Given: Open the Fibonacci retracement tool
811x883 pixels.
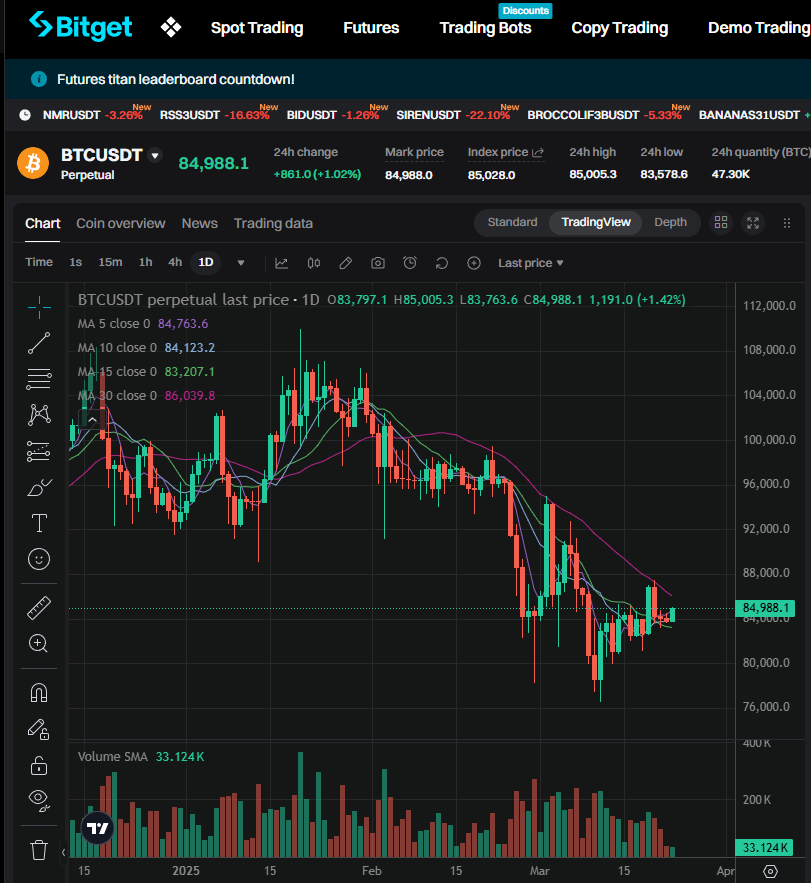Looking at the screenshot, I should [x=39, y=379].
